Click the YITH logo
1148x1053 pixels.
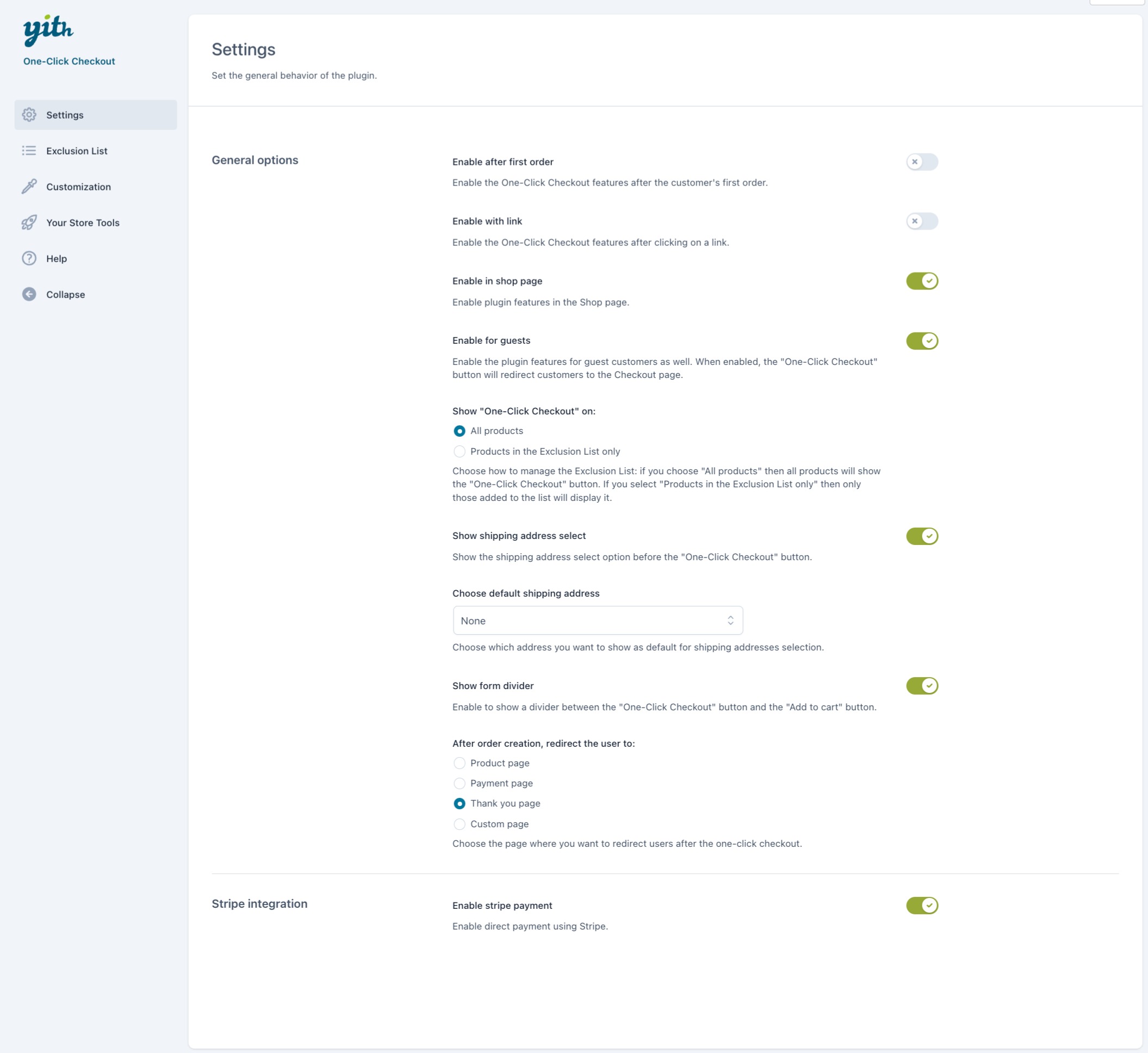point(48,30)
